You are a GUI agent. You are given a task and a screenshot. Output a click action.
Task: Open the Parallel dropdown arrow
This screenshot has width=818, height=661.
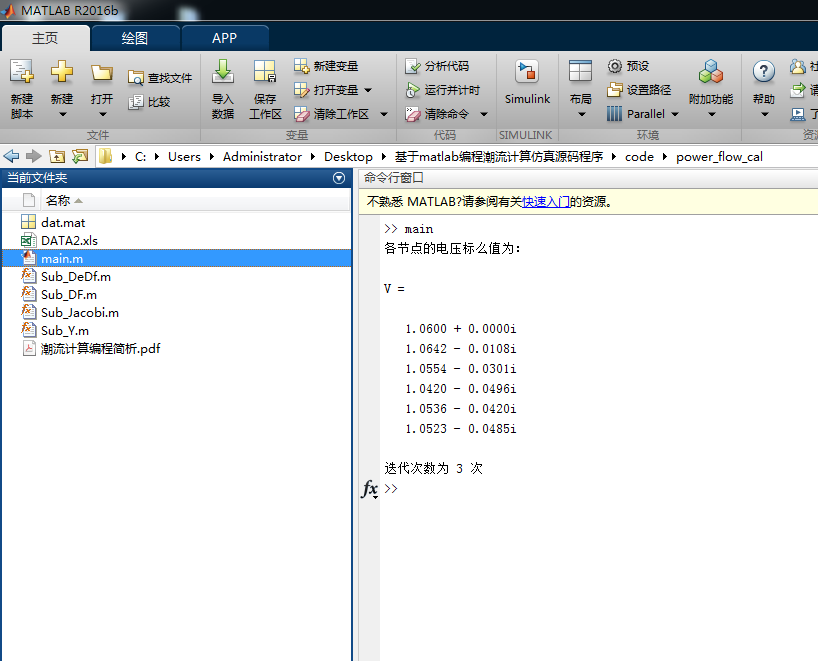pyautogui.click(x=675, y=114)
